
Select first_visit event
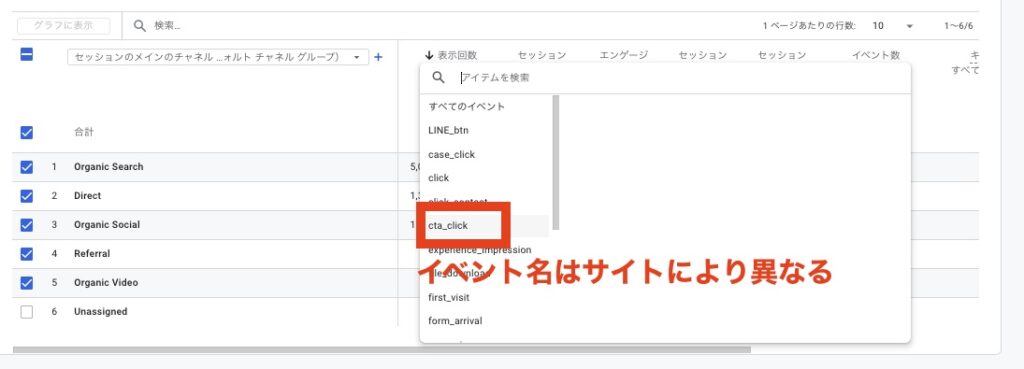449,298
